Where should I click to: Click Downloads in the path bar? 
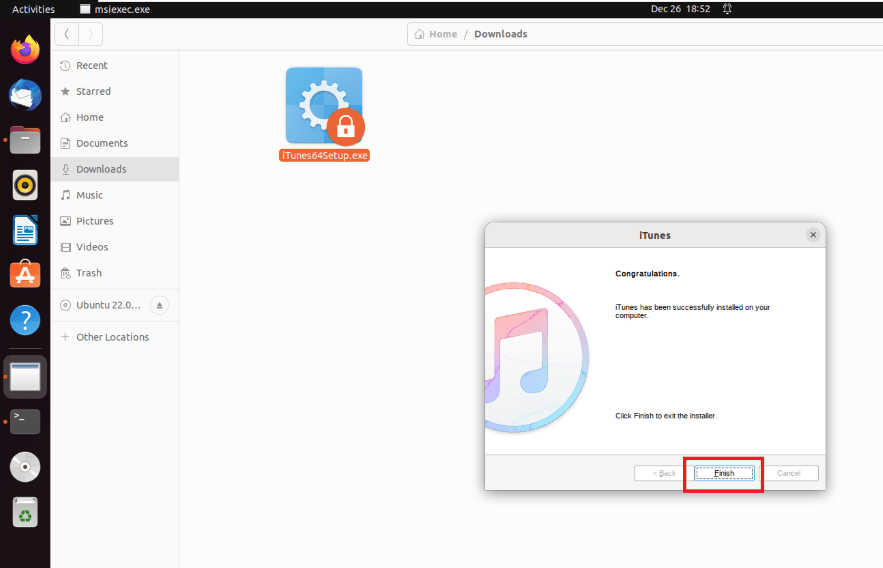501,34
